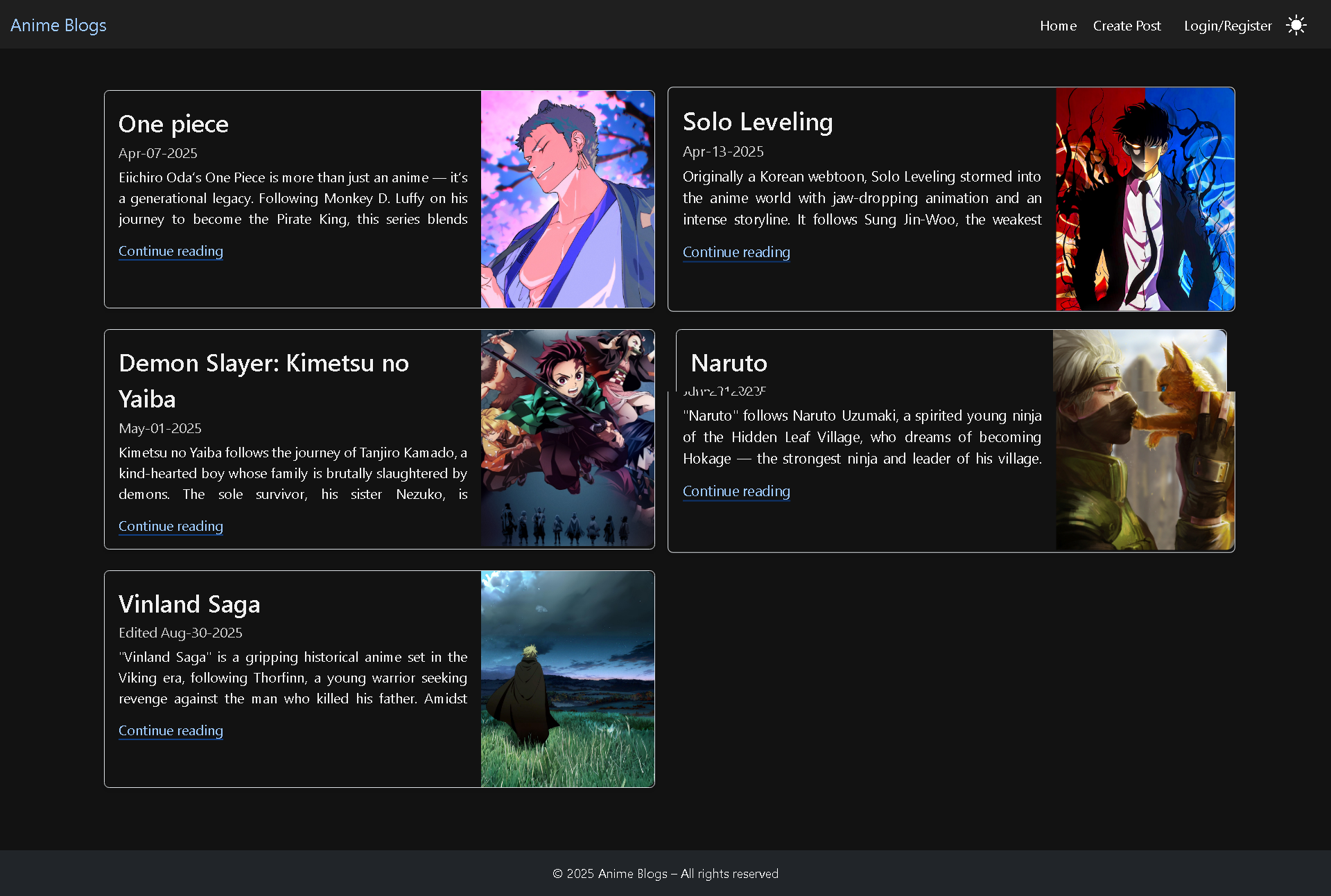Toggle the sun light/dark theme icon
1331x896 pixels.
(x=1296, y=26)
